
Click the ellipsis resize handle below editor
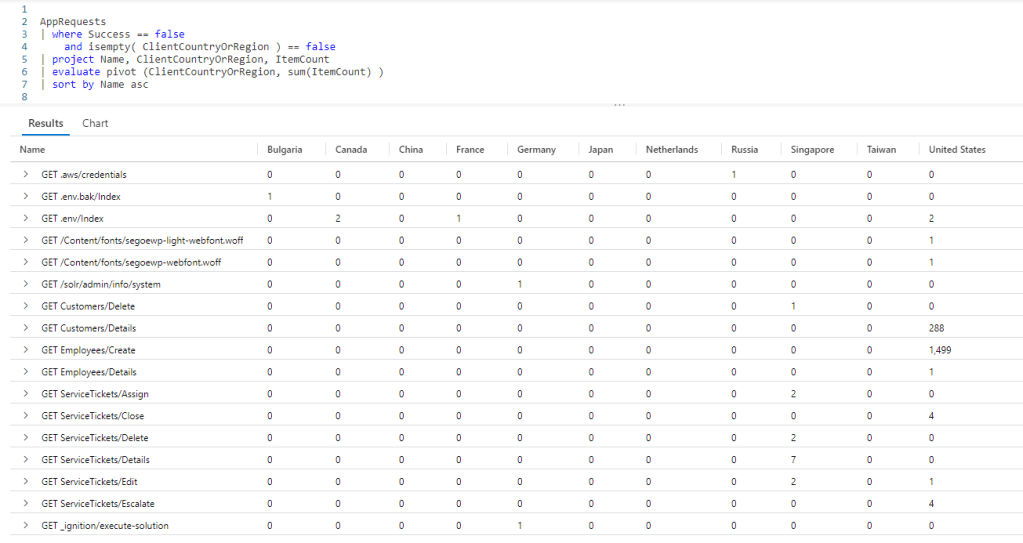(x=620, y=104)
